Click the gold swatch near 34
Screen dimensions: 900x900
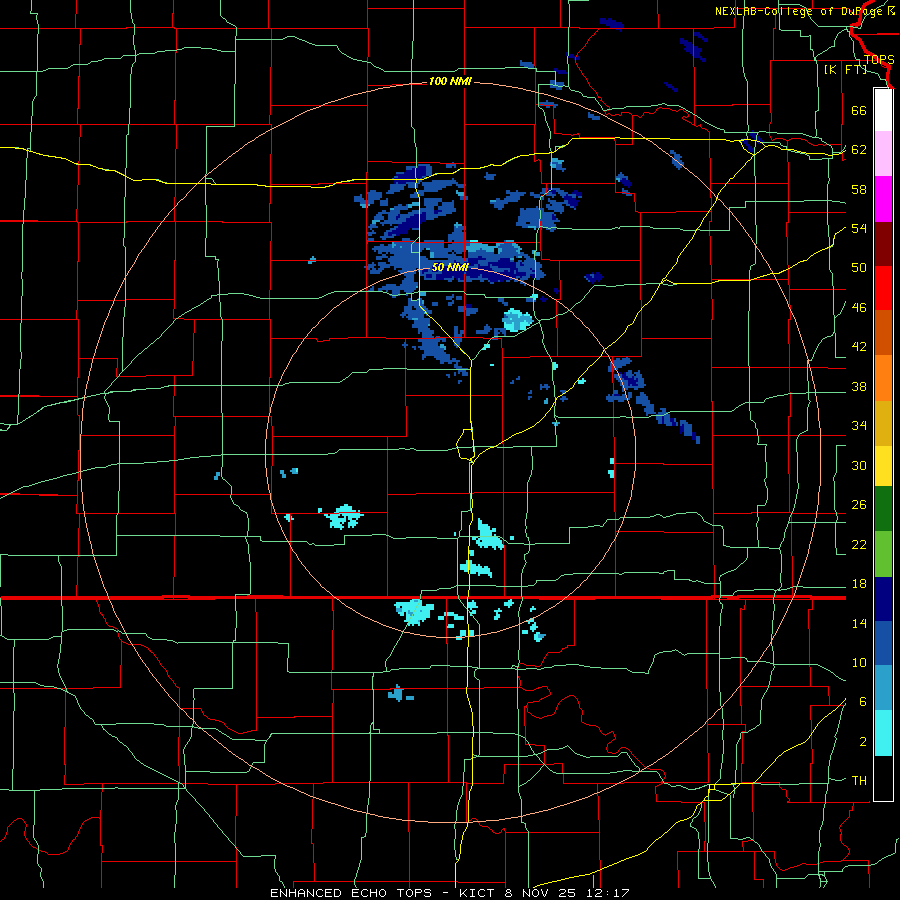coord(883,423)
